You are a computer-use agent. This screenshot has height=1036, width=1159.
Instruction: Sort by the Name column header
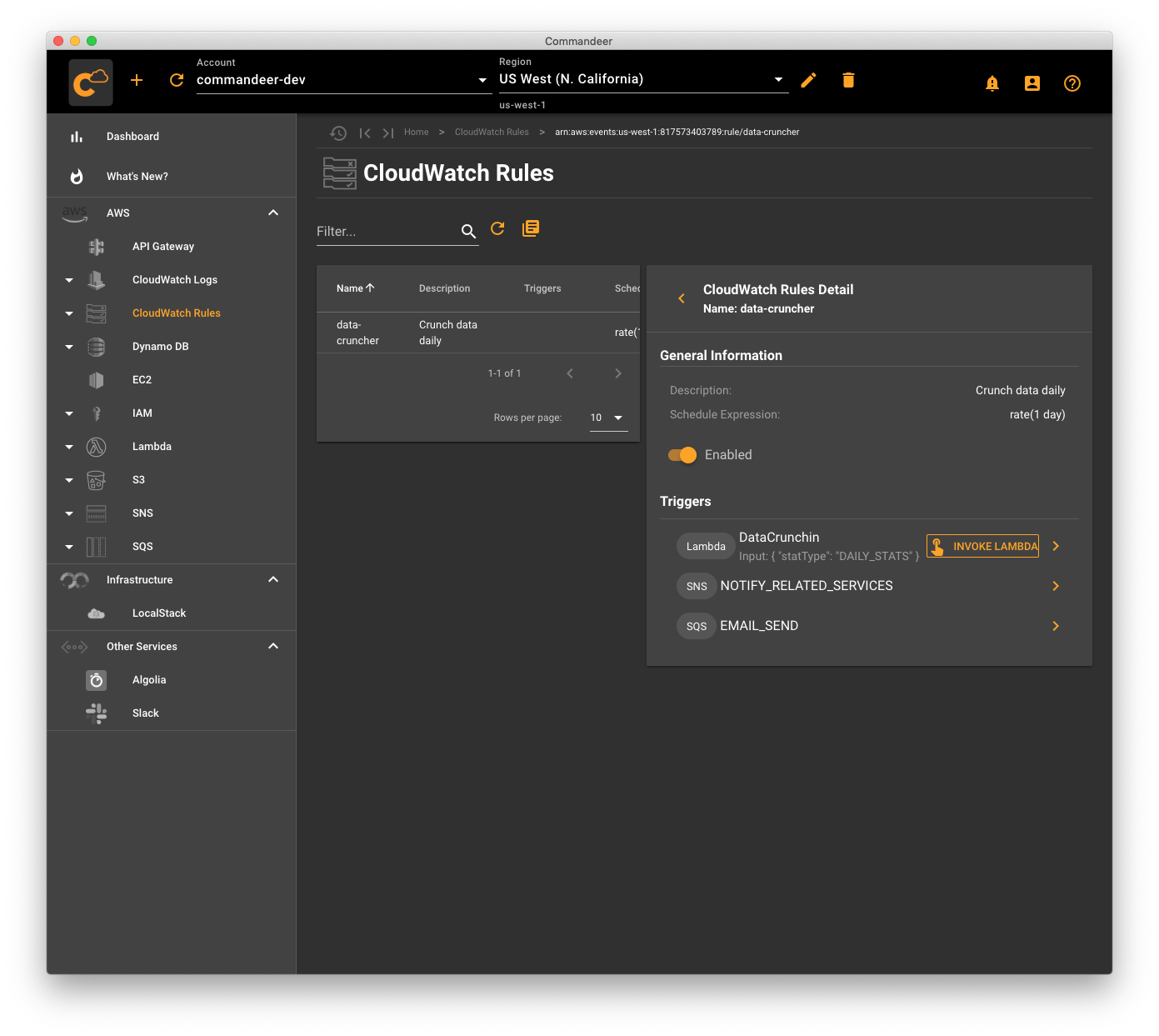(356, 288)
